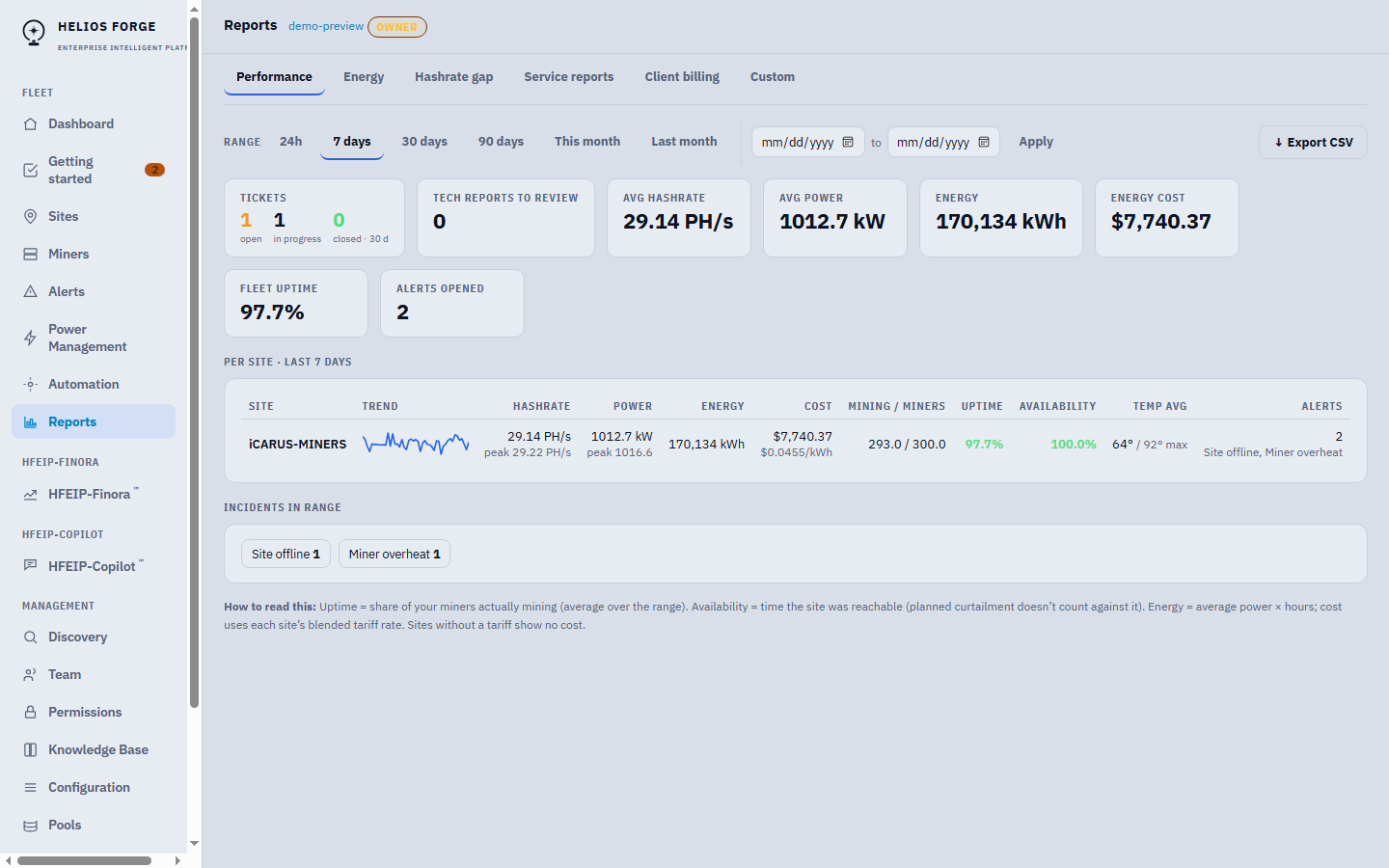
Task: Click the Helios Forge logo icon
Action: pos(34,33)
